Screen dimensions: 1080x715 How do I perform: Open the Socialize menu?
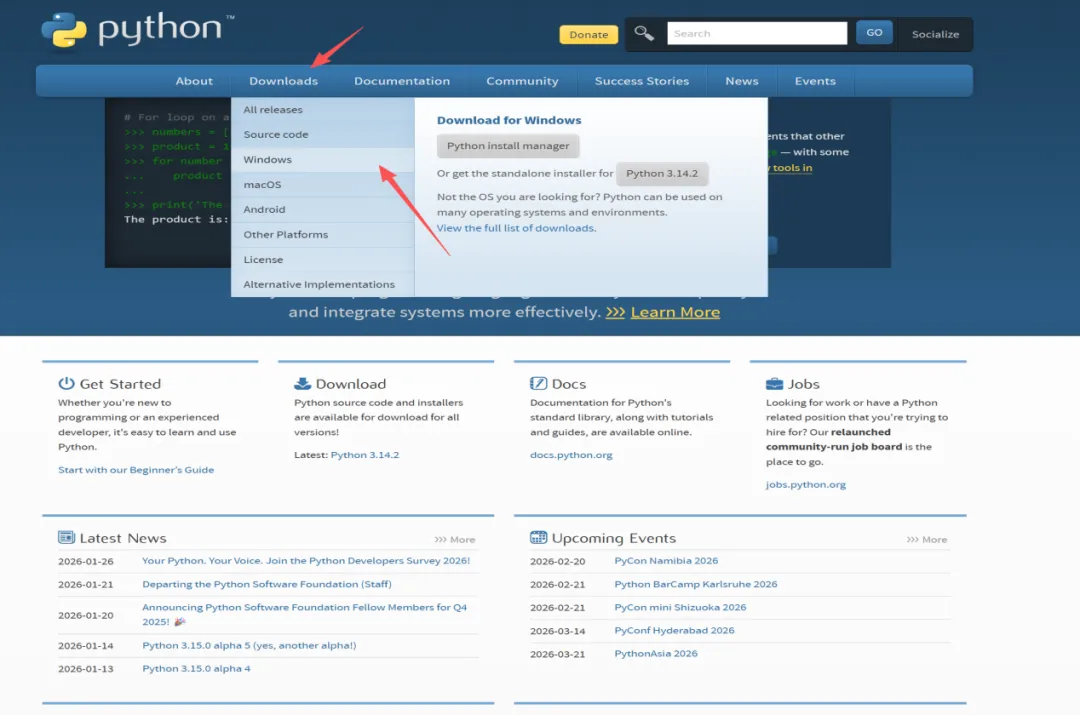tap(935, 34)
